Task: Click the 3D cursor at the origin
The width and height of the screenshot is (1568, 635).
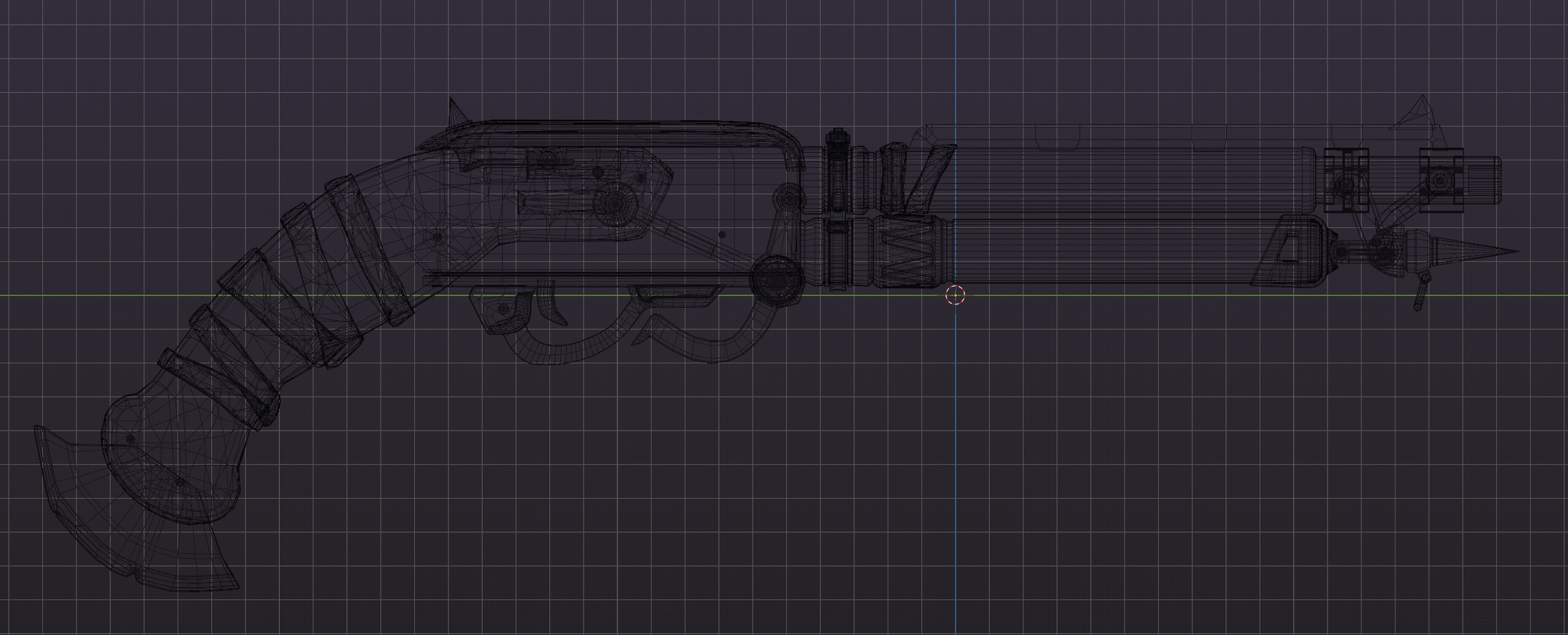Action: (x=955, y=295)
